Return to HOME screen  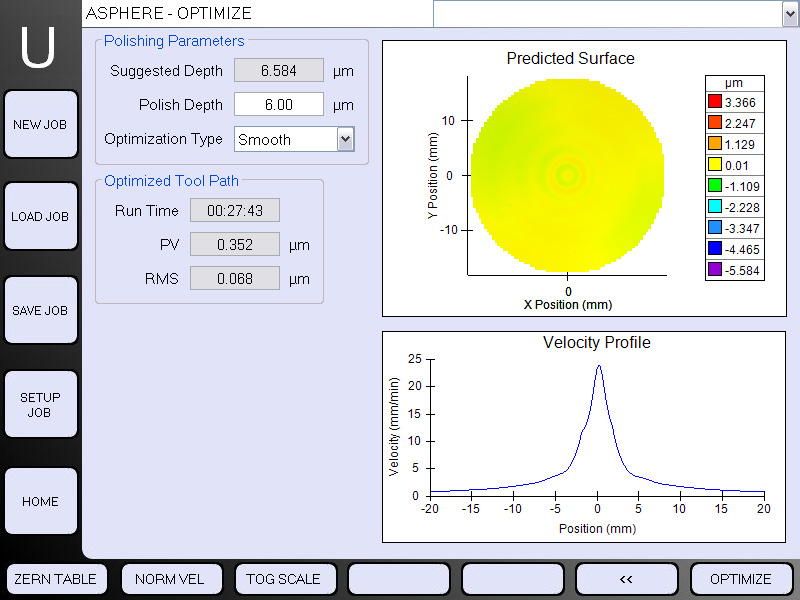pyautogui.click(x=40, y=502)
